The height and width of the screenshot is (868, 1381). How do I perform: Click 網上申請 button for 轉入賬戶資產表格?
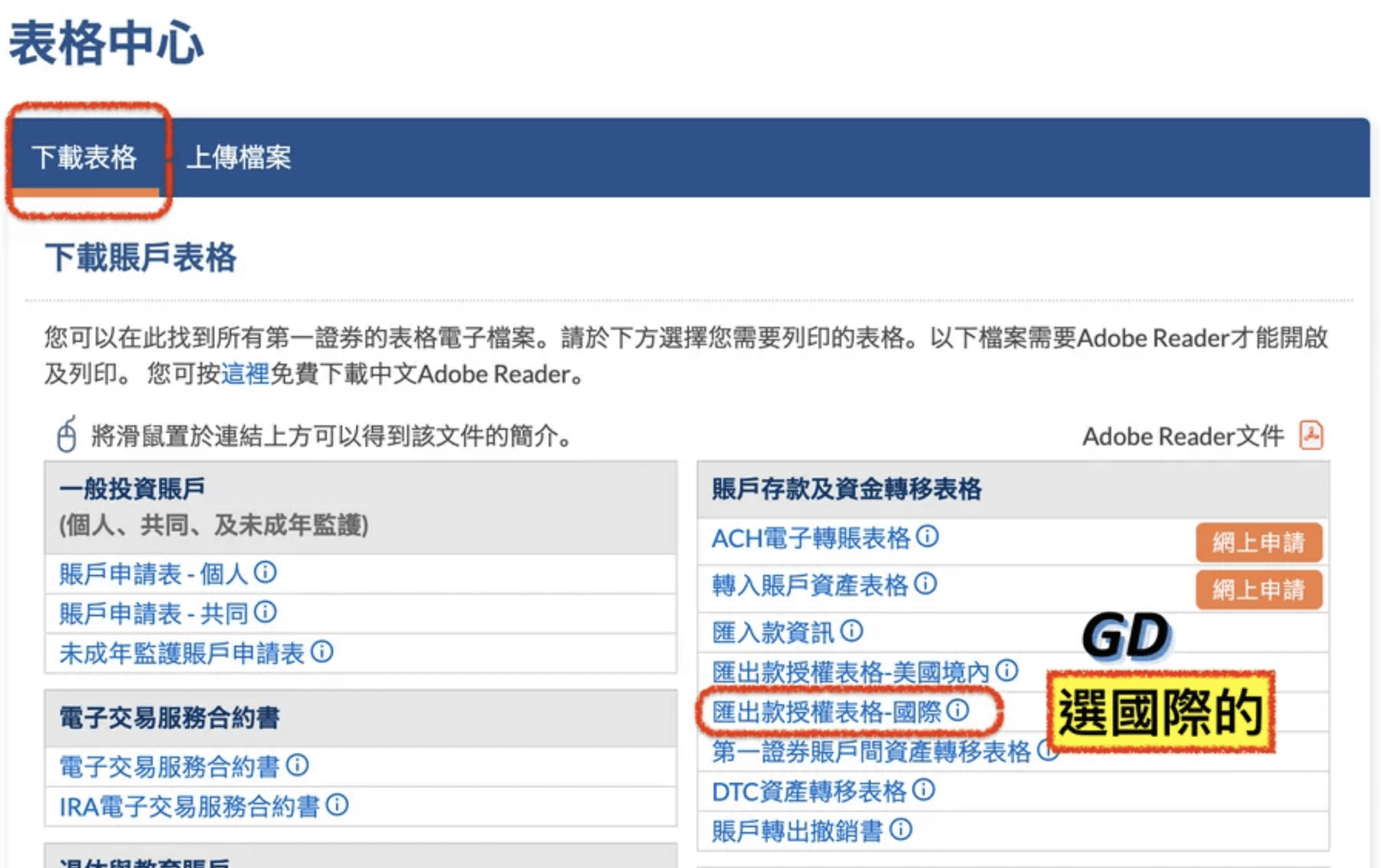click(x=1258, y=590)
